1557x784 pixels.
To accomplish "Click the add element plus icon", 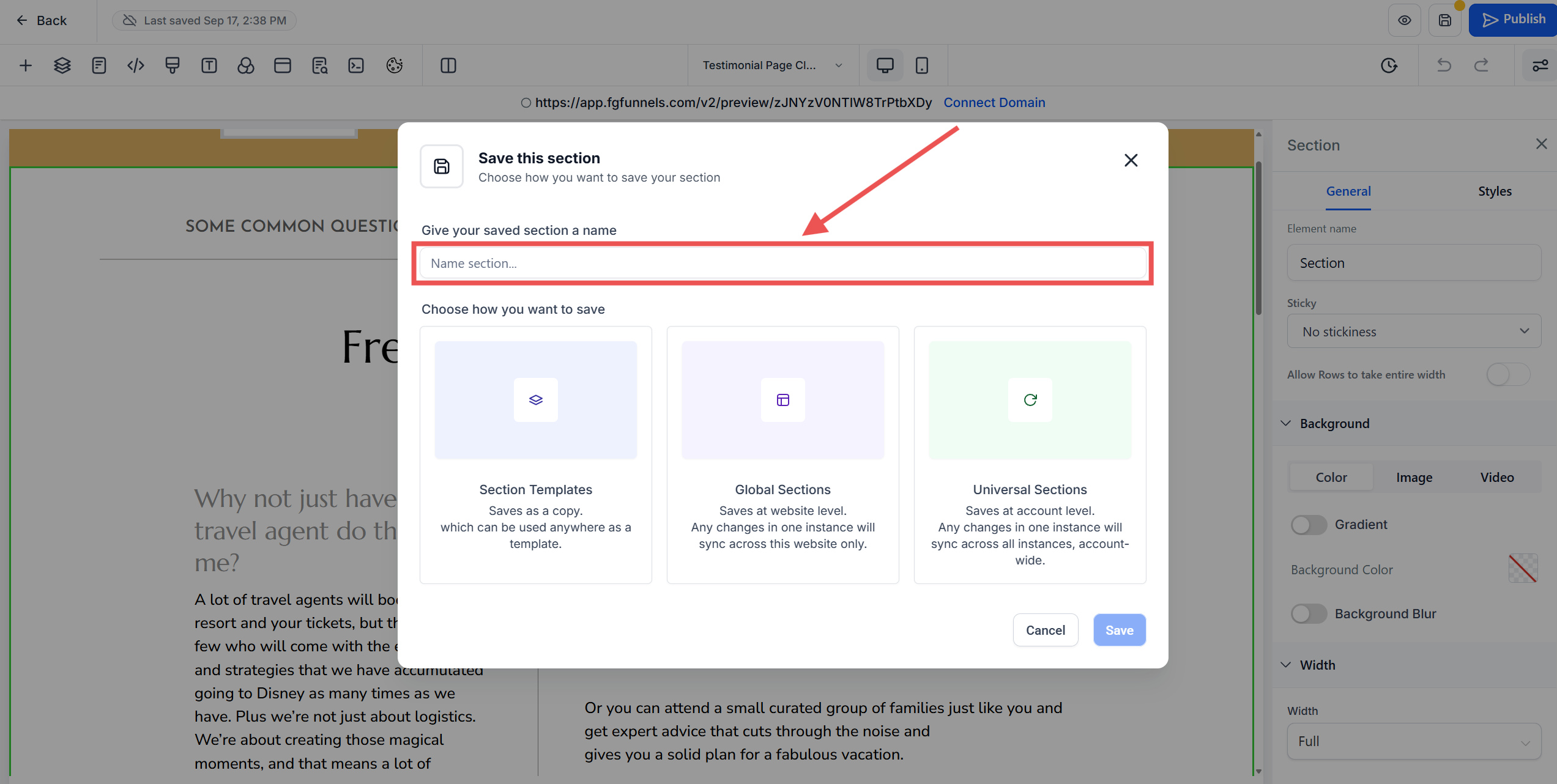I will (26, 65).
